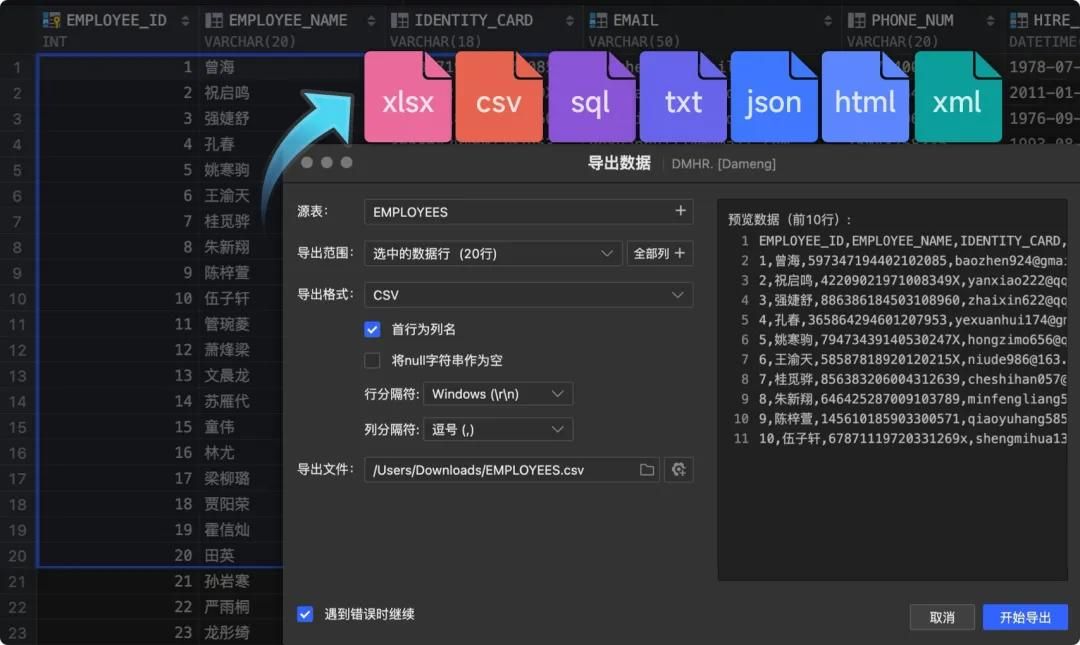Click 取消 button
Viewport: 1080px width, 645px height.
(942, 617)
